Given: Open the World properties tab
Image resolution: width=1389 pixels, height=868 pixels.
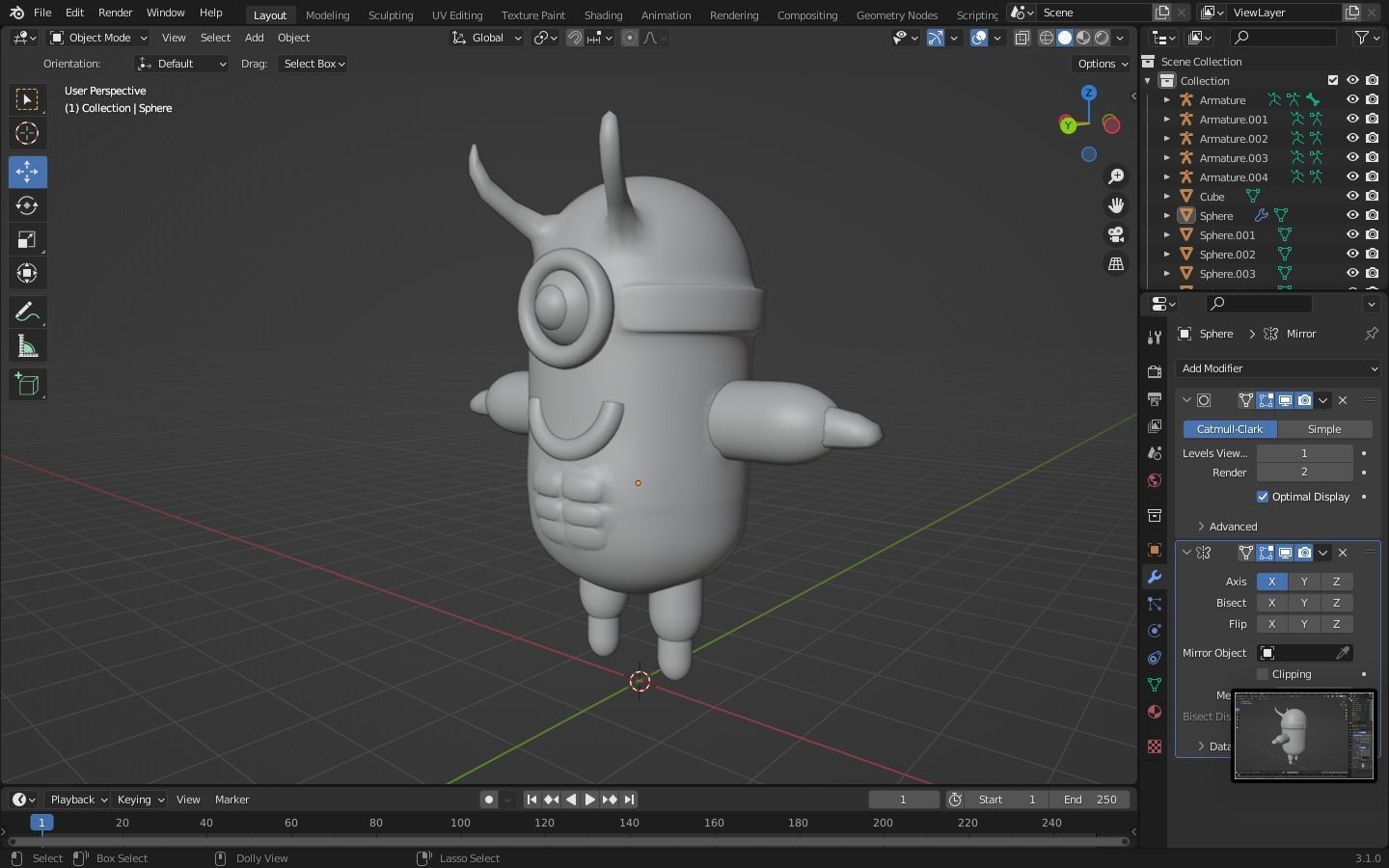Looking at the screenshot, I should 1154,479.
